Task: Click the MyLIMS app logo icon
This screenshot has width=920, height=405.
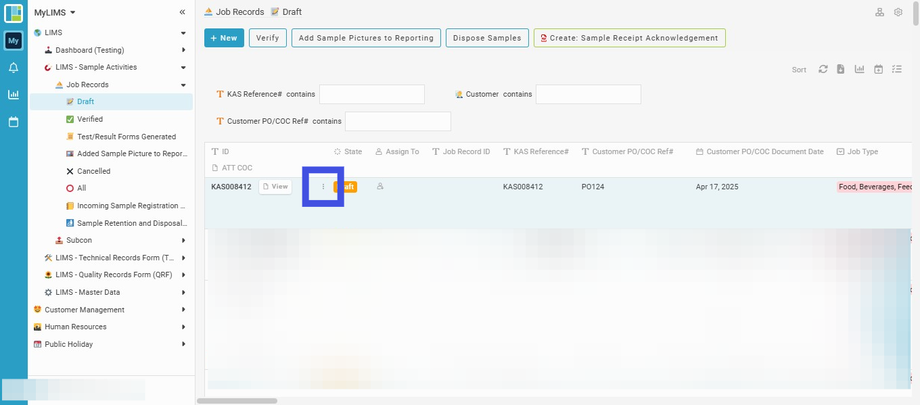Action: [13, 13]
